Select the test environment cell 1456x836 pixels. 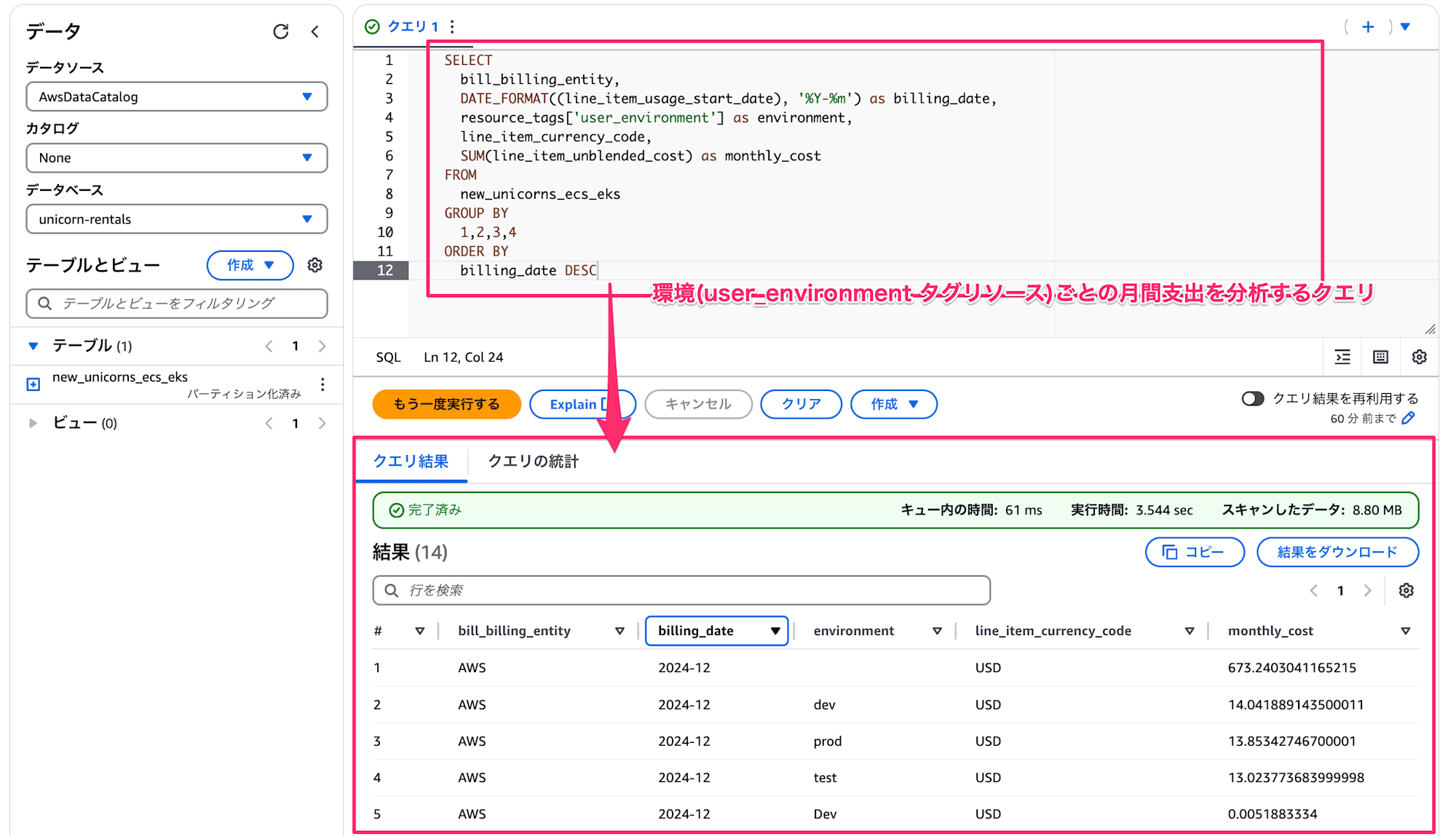pos(825,778)
